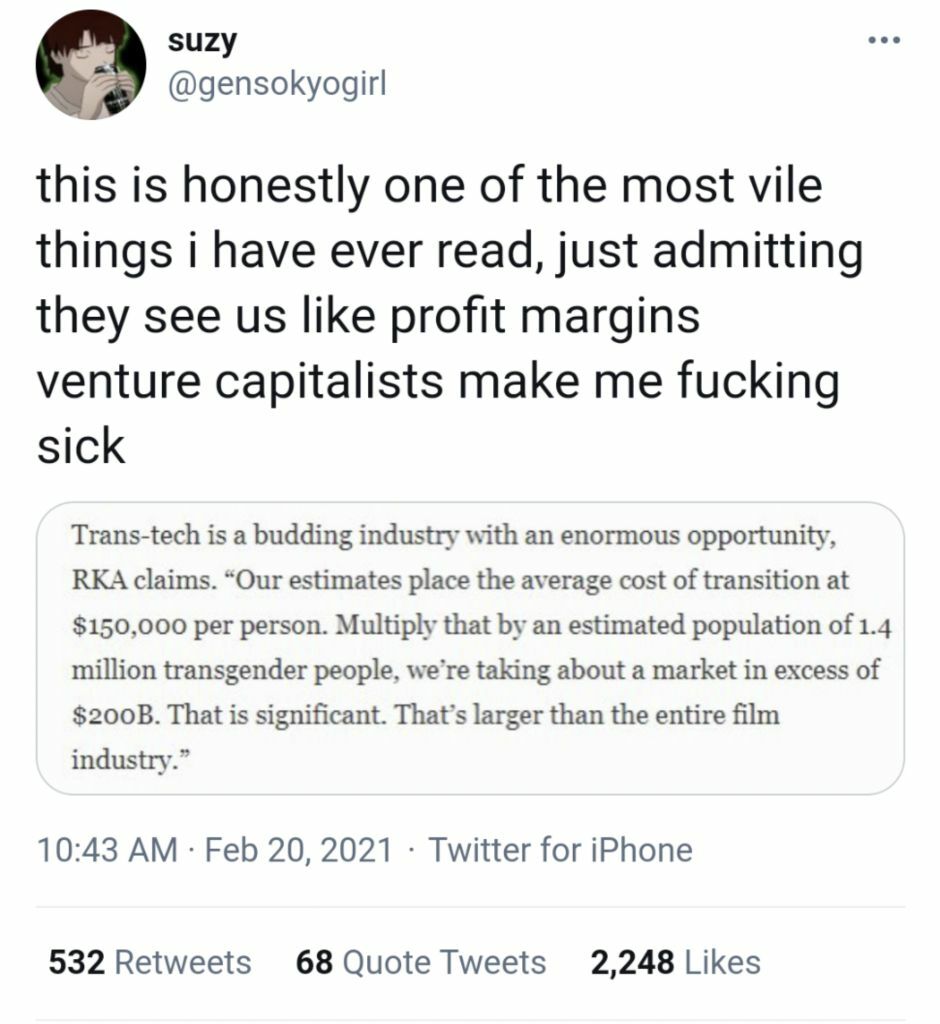The width and height of the screenshot is (940, 1024).
Task: Click the number 68 quote count
Action: pyautogui.click(x=314, y=963)
